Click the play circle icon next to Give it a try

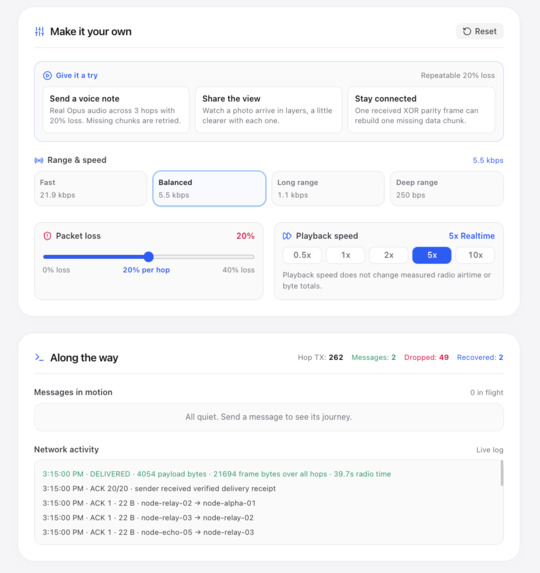[47, 76]
